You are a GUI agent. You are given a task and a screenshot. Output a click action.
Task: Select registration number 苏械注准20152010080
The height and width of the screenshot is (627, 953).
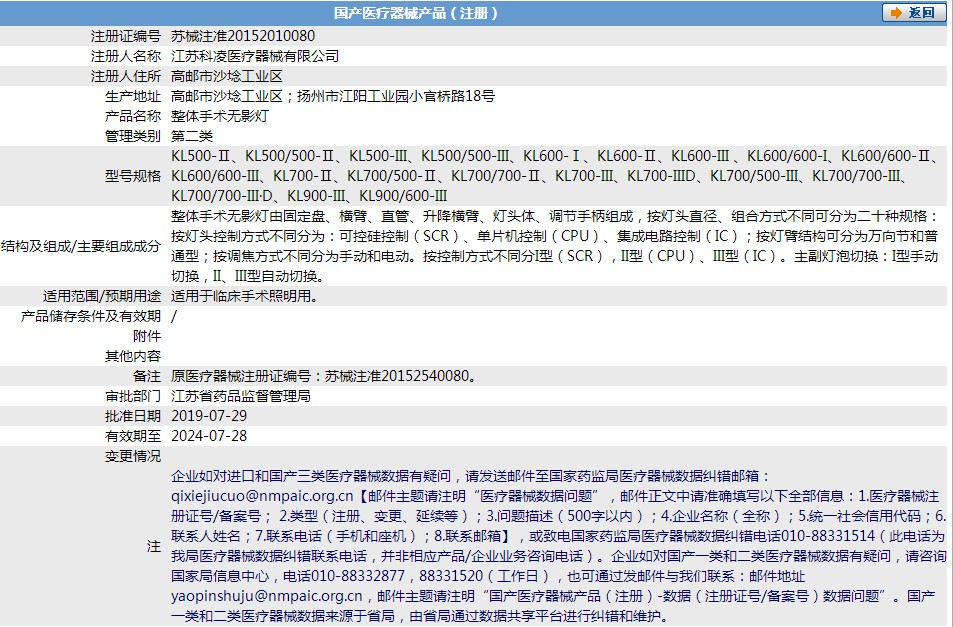[x=243, y=36]
